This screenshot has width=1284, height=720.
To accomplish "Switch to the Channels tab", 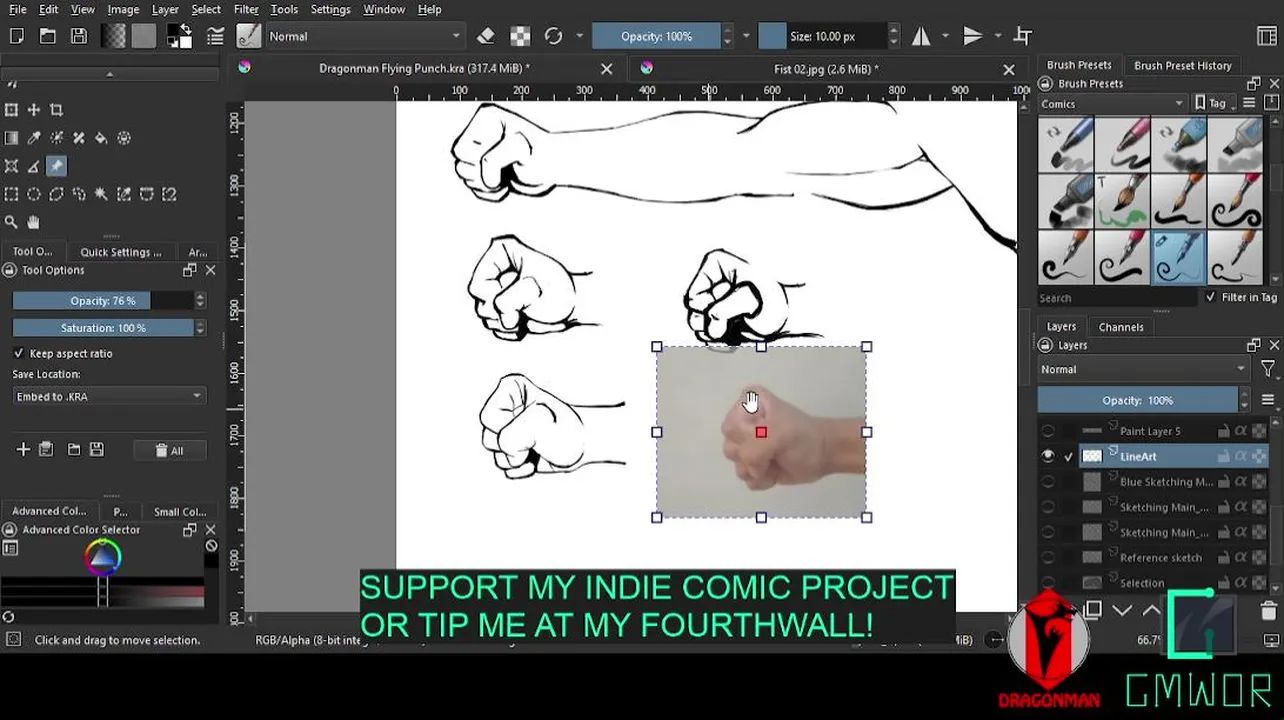I will point(1121,327).
